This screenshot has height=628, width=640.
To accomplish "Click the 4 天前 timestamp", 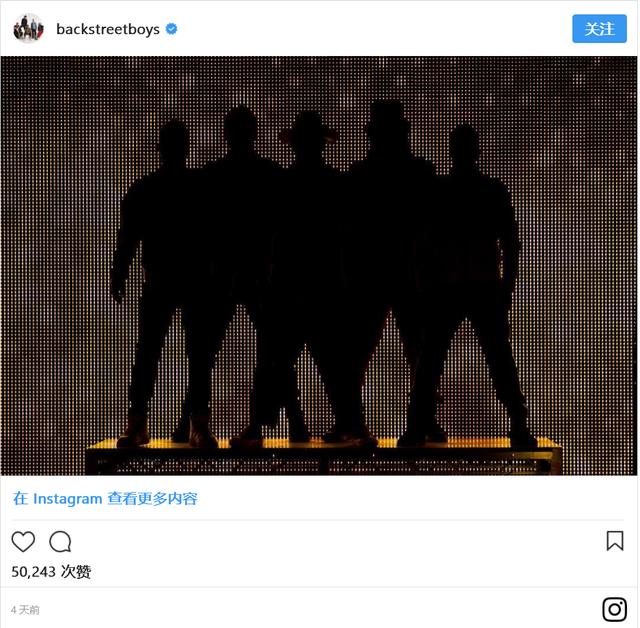I will pos(25,610).
